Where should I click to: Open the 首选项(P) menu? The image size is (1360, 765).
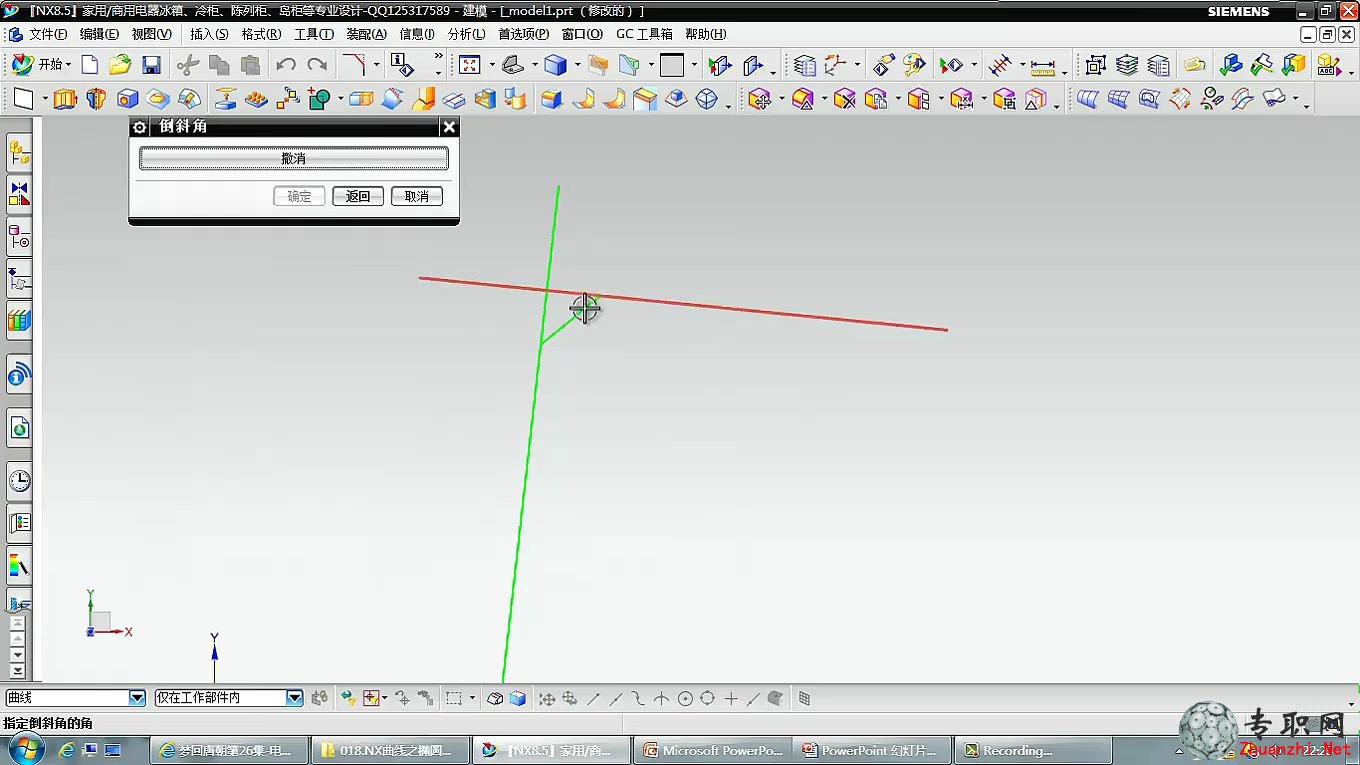pyautogui.click(x=524, y=34)
